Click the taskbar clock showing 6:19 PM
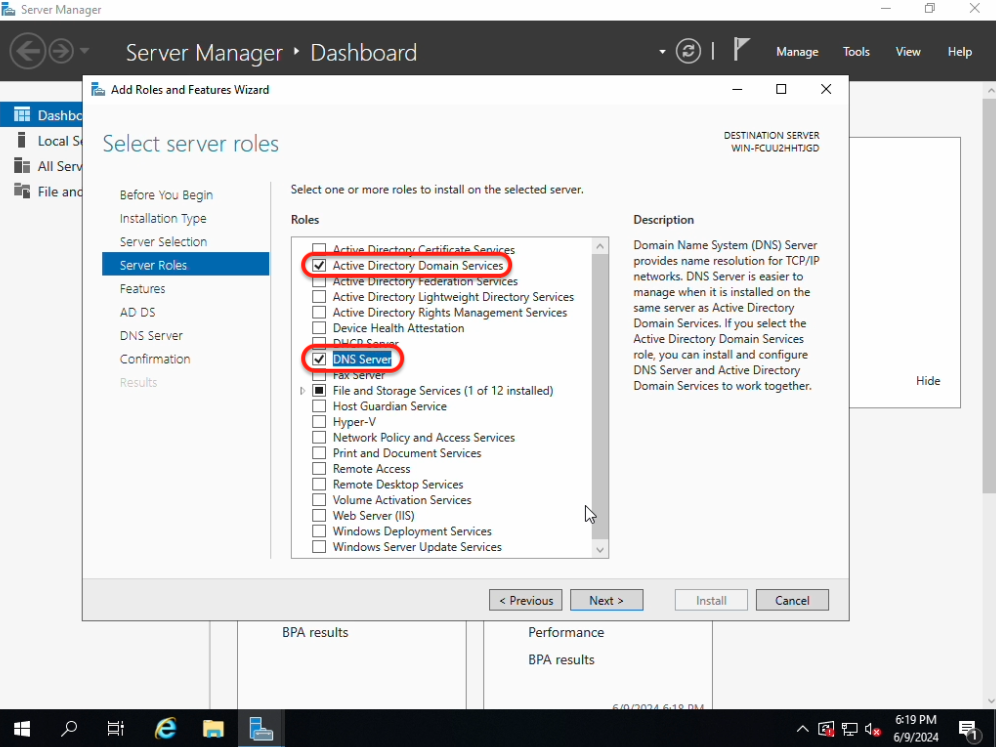This screenshot has width=996, height=747. coord(915,728)
